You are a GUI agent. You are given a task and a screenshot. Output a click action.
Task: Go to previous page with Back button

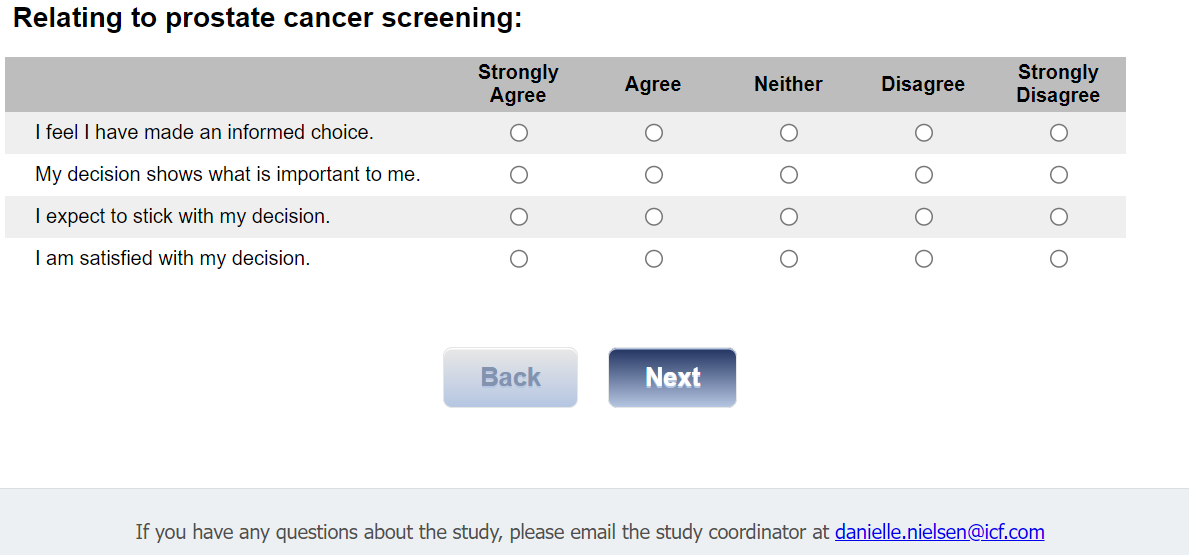pyautogui.click(x=510, y=378)
